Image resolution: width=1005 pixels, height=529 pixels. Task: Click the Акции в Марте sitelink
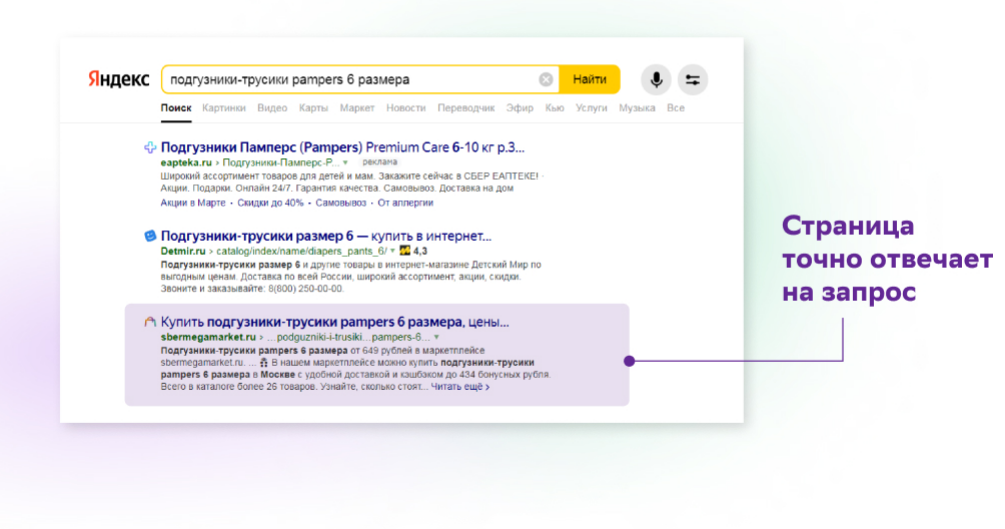(x=193, y=203)
